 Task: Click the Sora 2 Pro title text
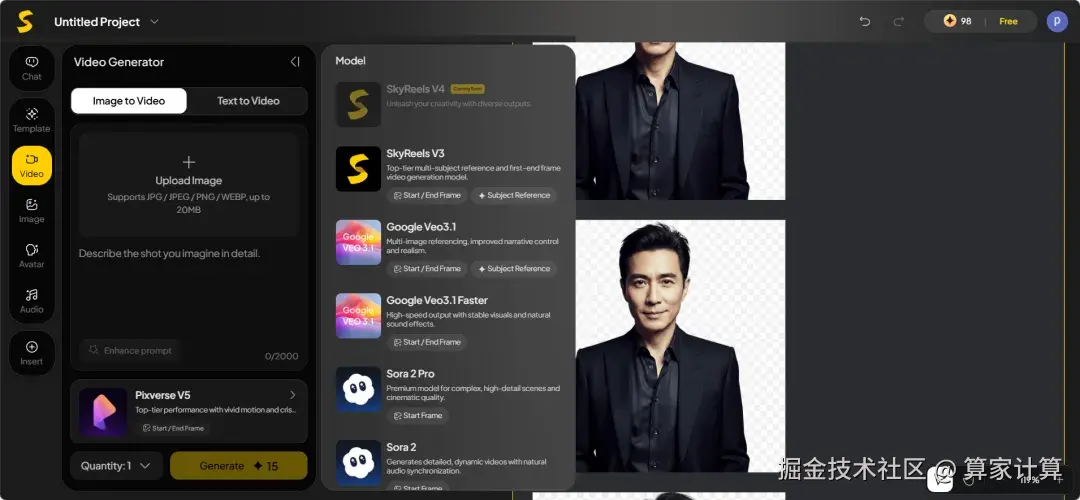(411, 374)
